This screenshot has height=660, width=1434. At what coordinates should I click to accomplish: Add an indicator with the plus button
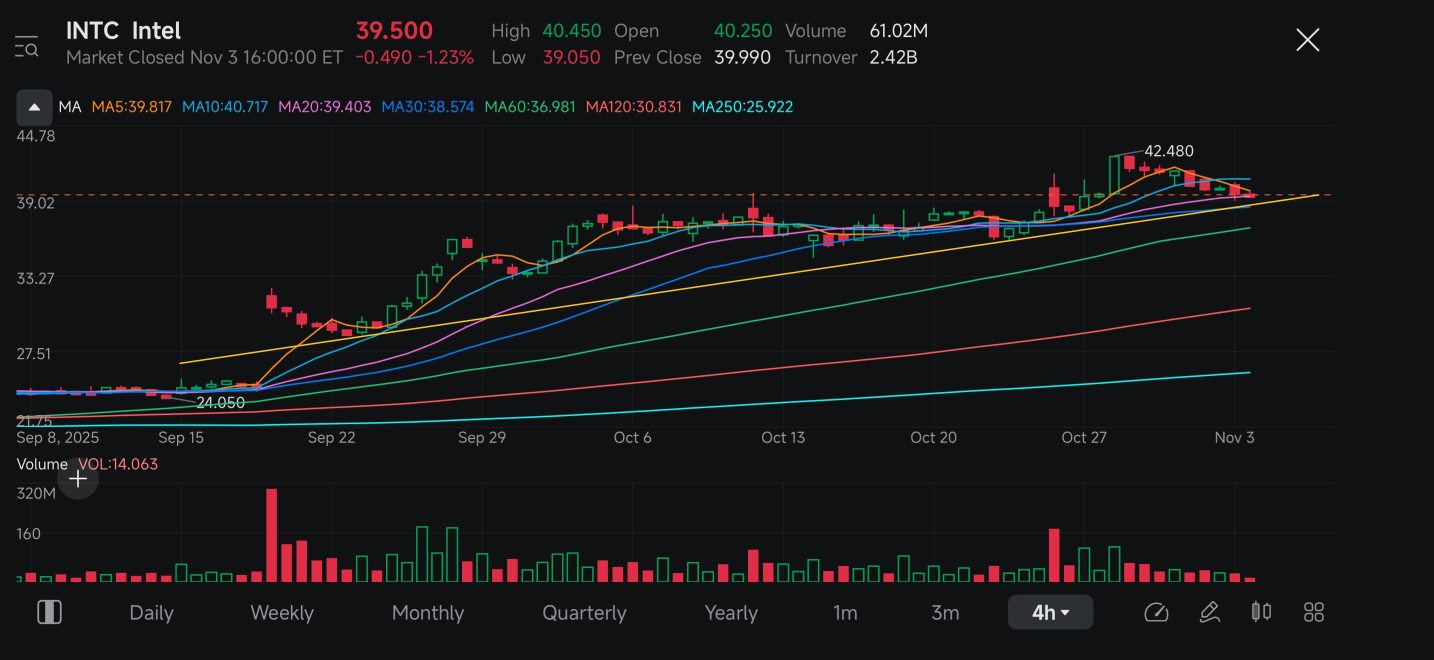(x=78, y=479)
